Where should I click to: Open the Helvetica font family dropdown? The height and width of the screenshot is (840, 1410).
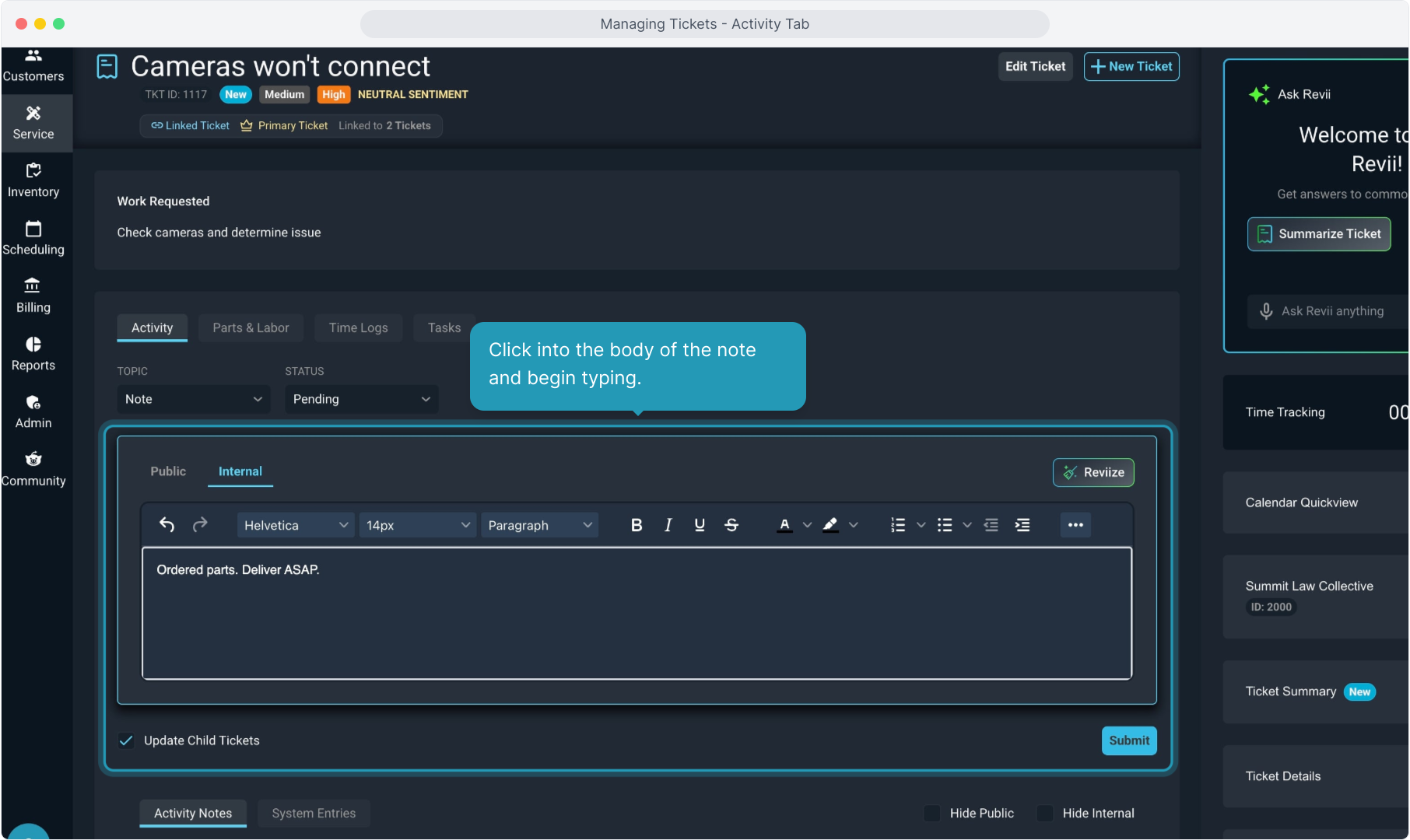(x=295, y=525)
